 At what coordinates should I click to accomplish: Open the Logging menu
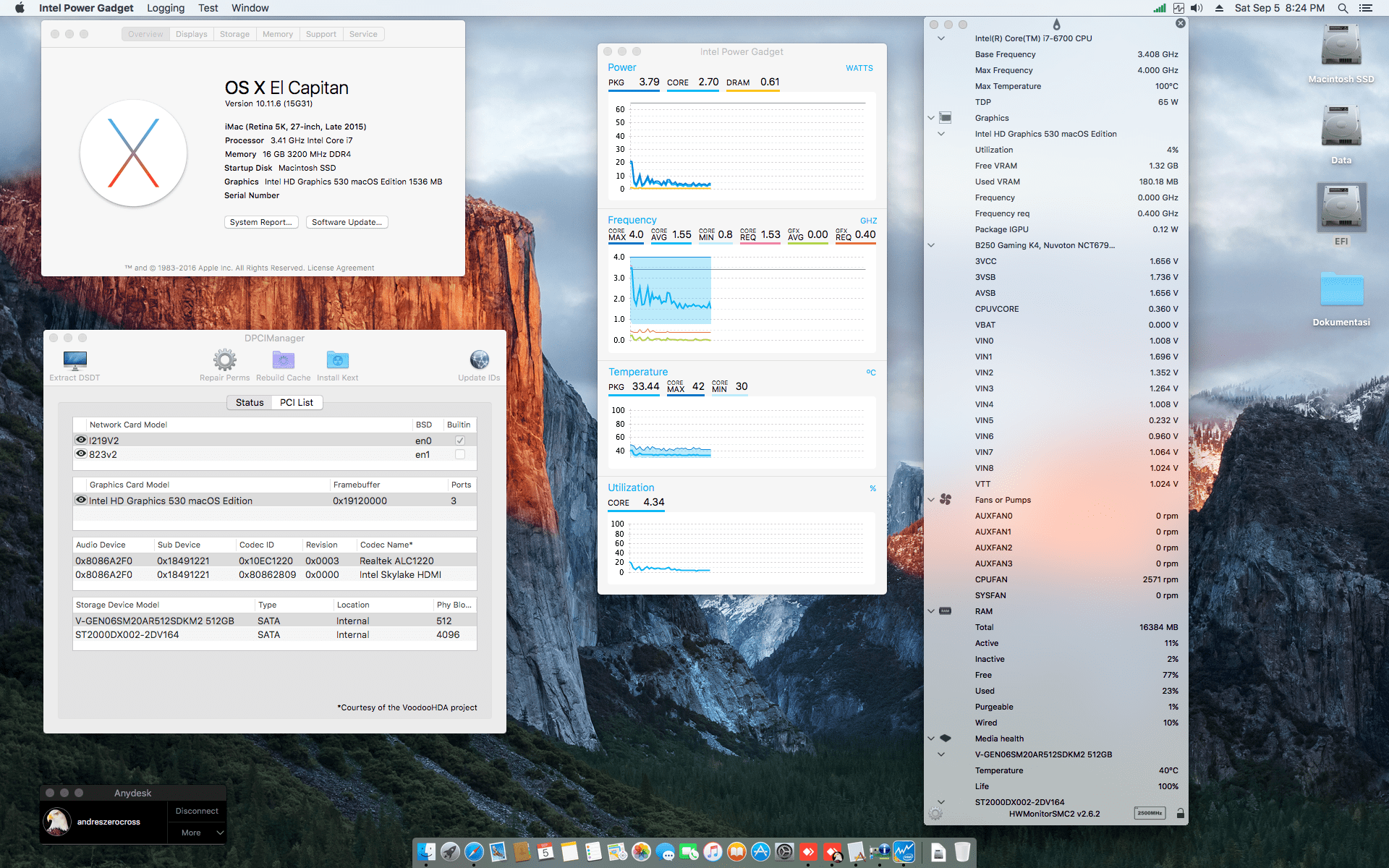click(x=166, y=8)
